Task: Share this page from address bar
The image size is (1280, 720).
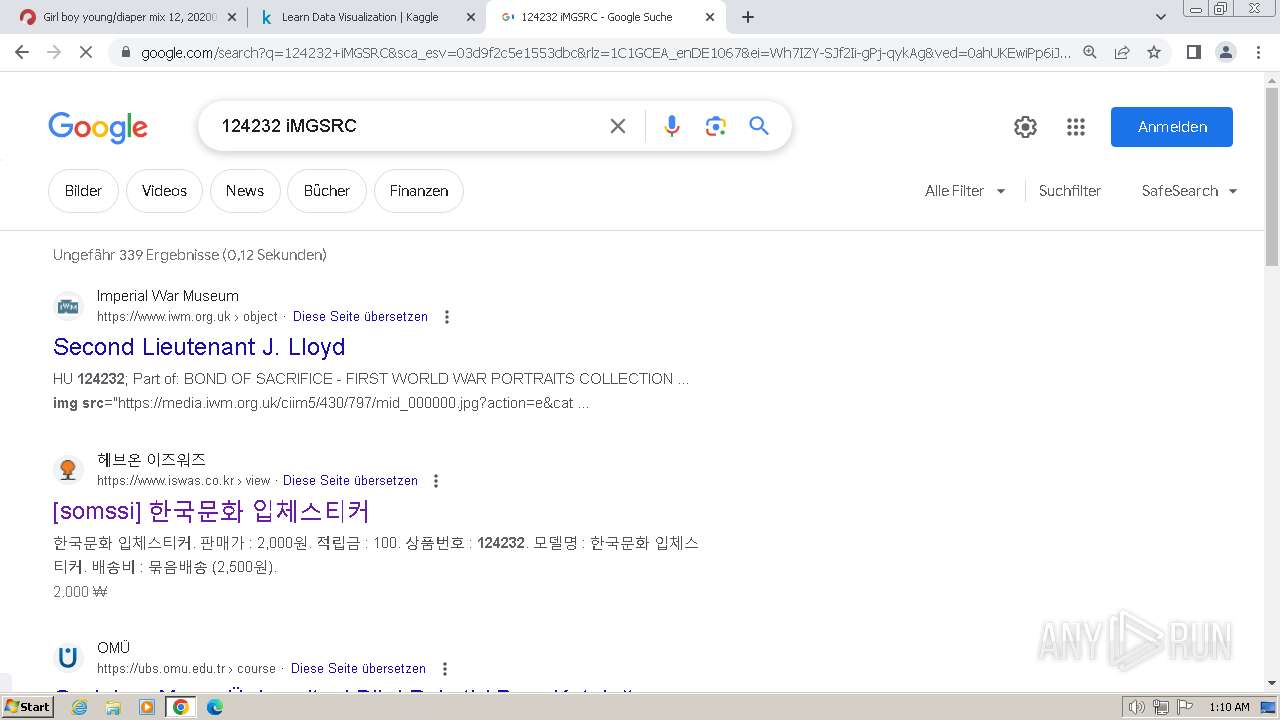Action: coord(1122,52)
